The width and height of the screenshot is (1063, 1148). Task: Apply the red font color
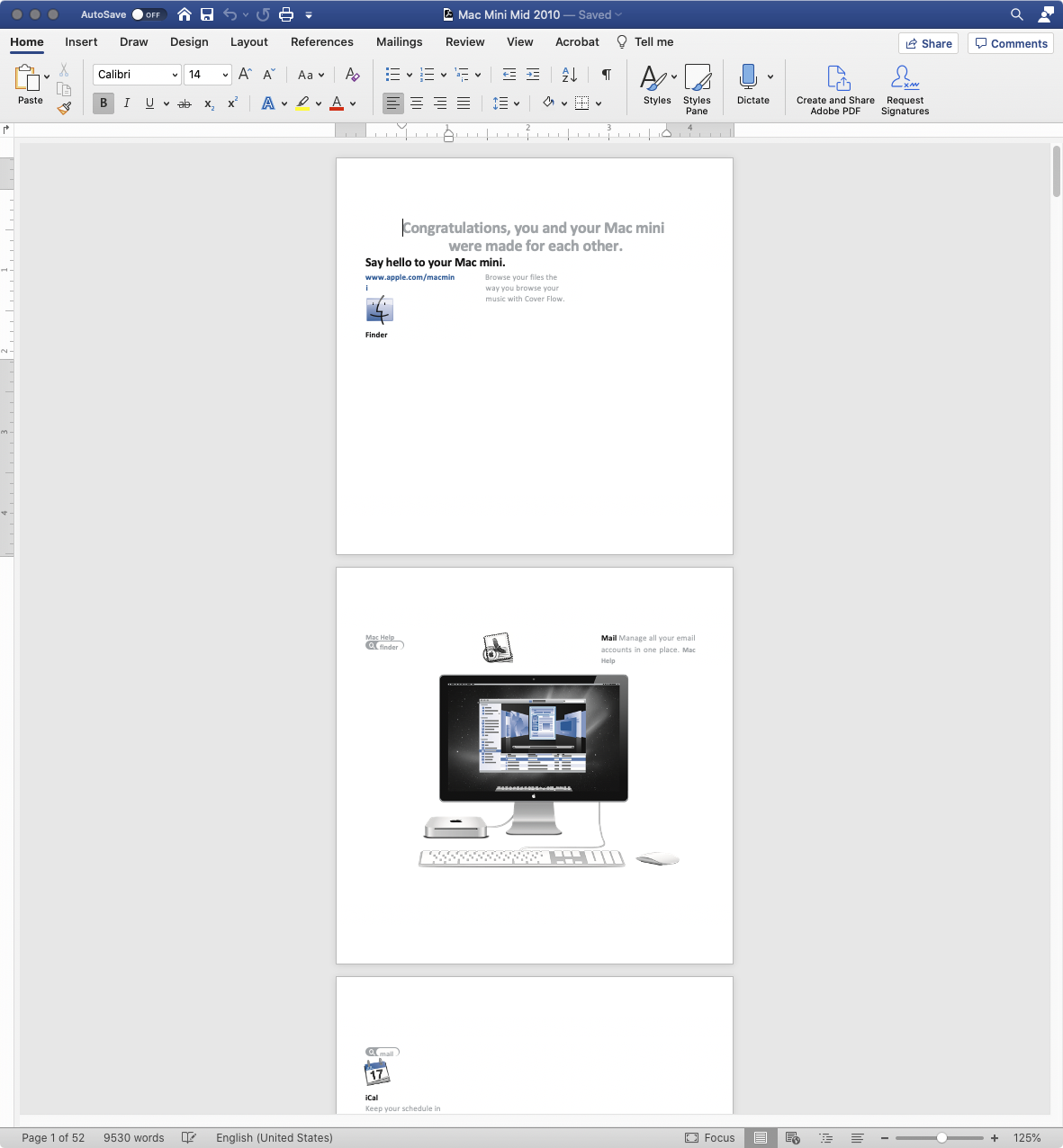pyautogui.click(x=337, y=103)
